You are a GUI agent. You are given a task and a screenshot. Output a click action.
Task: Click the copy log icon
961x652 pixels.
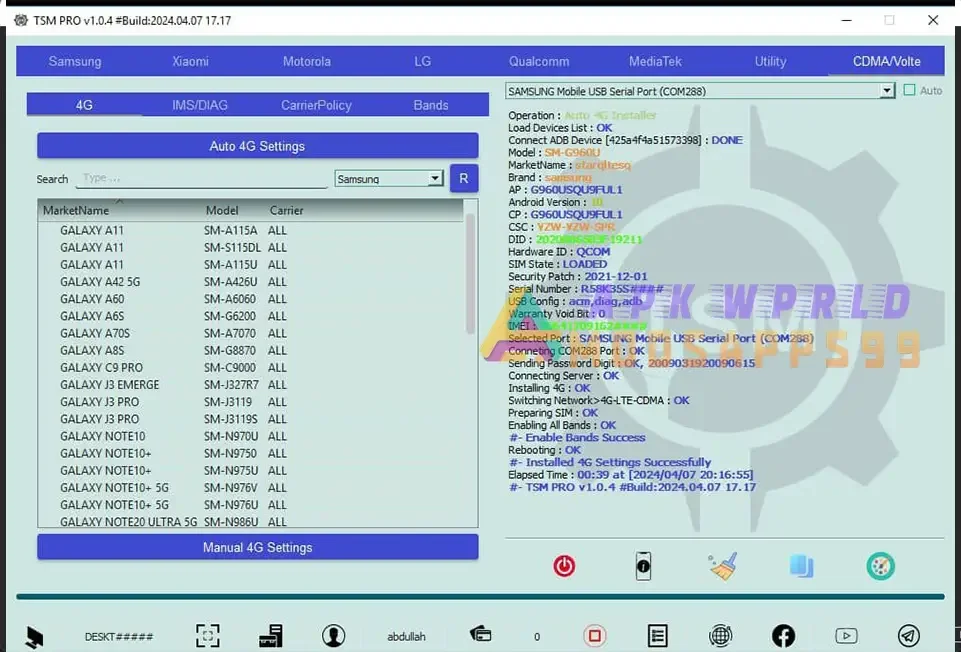[x=801, y=565]
